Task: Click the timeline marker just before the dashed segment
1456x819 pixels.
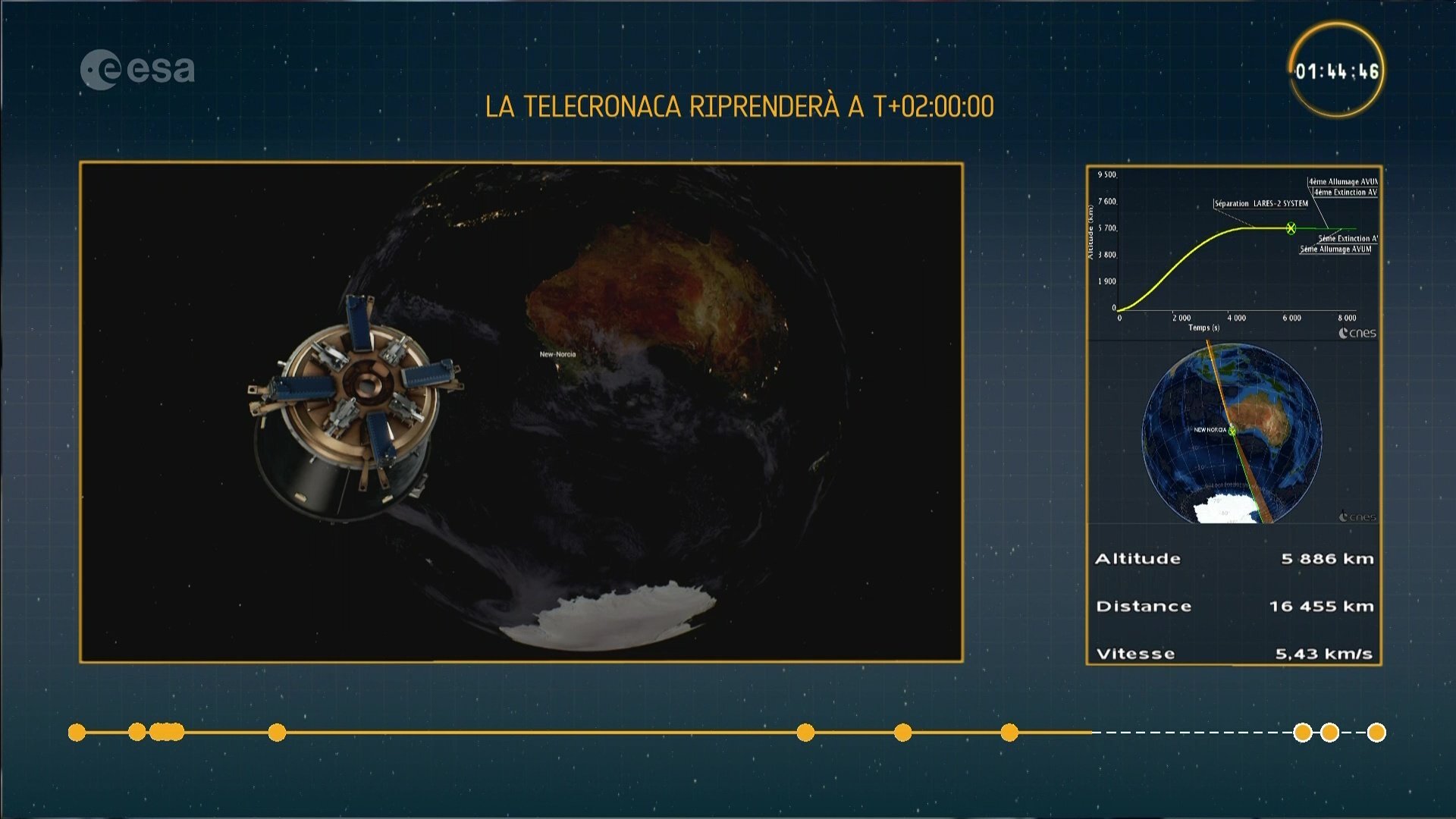Action: tap(1009, 732)
